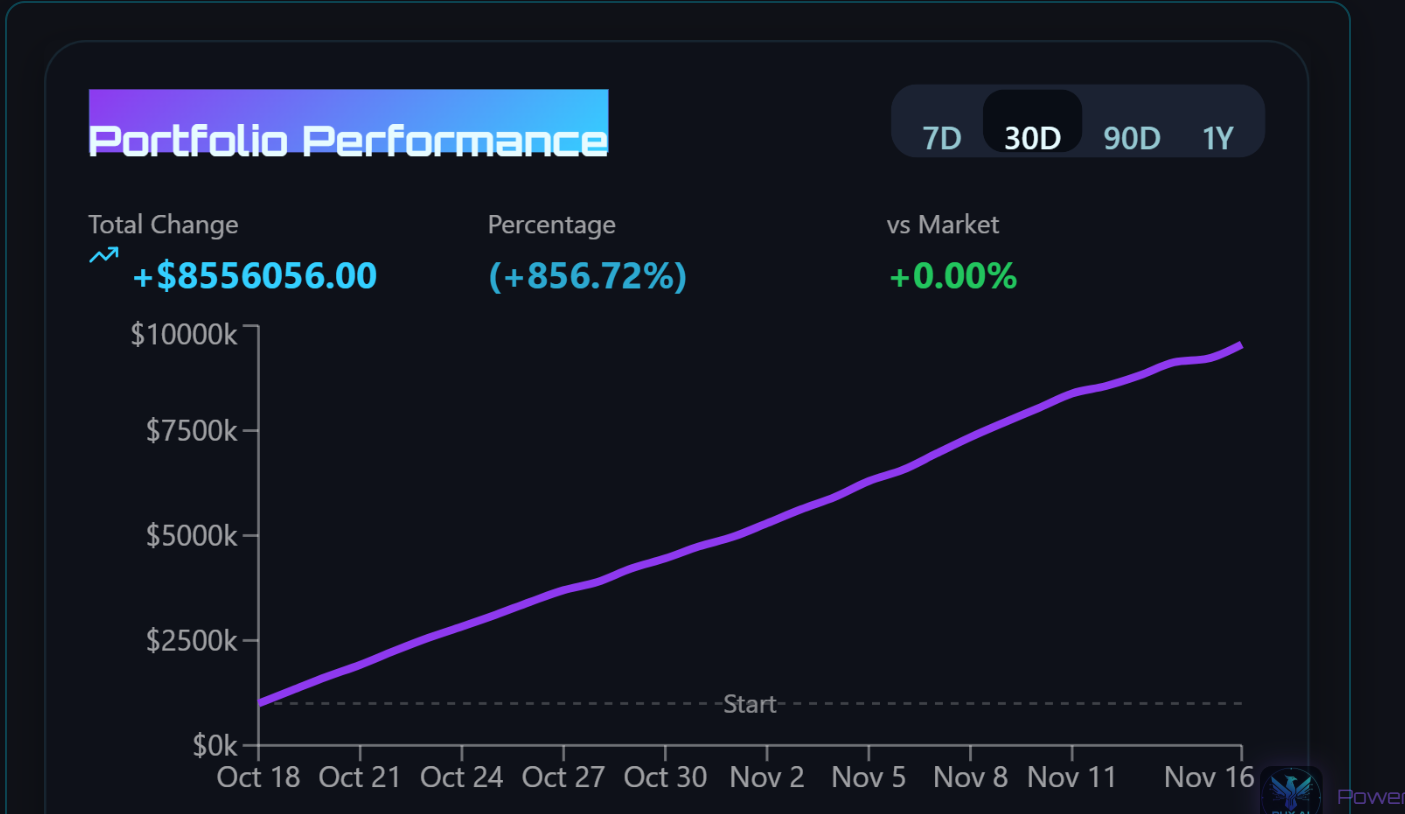The image size is (1405, 814).
Task: Click the 'Start' baseline label
Action: tap(750, 704)
